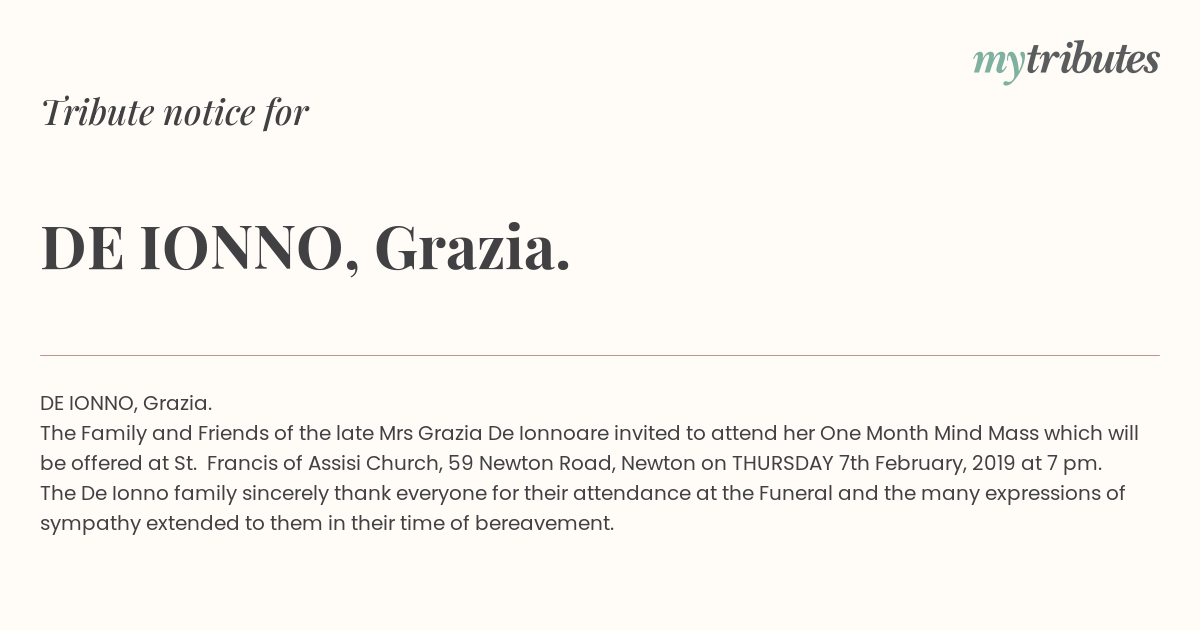Click the green "my" part of logo
Image resolution: width=1200 pixels, height=630 pixels.
pyautogui.click(x=999, y=65)
